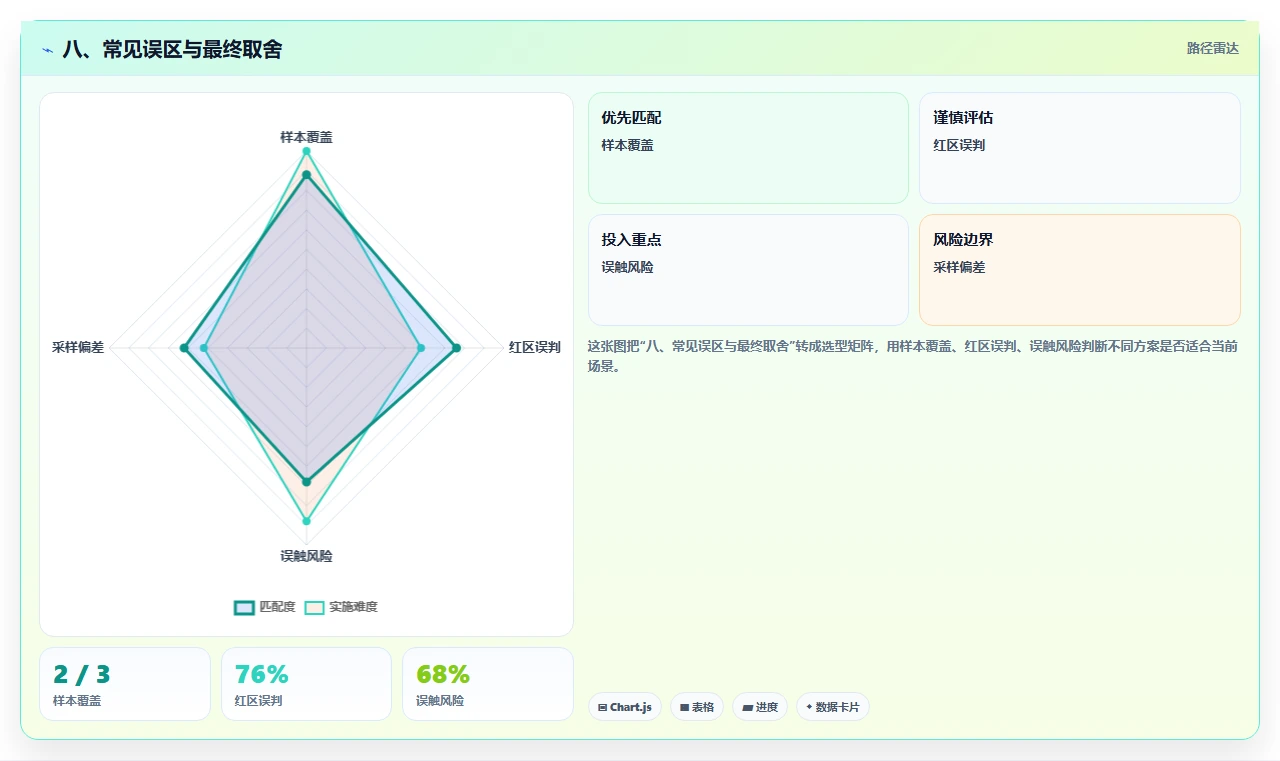
Task: Click the 采样偏差 text in 风险边界 card
Action: 959,267
